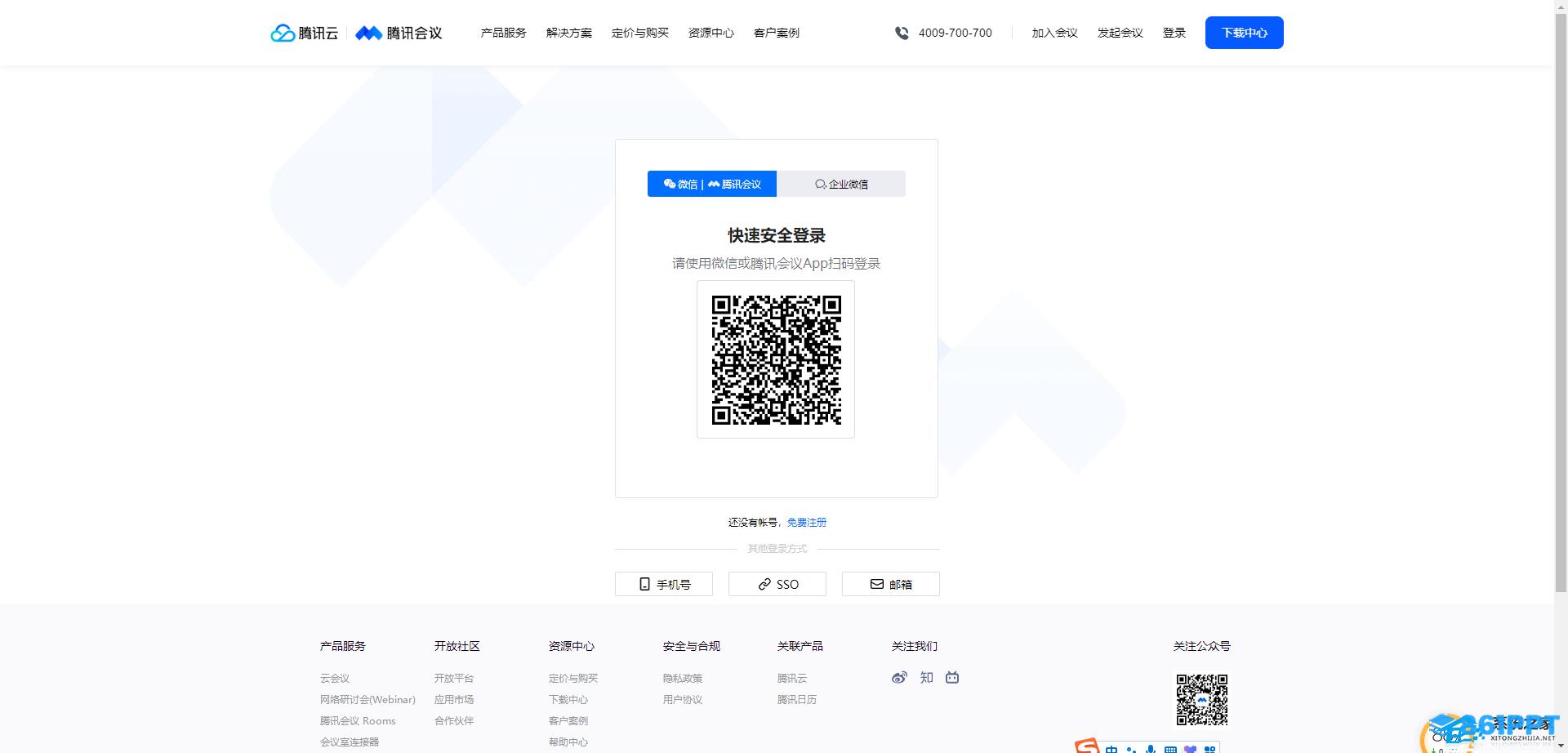The width and height of the screenshot is (1568, 753).
Task: Click footer heading 关注我们
Action: pos(915,646)
